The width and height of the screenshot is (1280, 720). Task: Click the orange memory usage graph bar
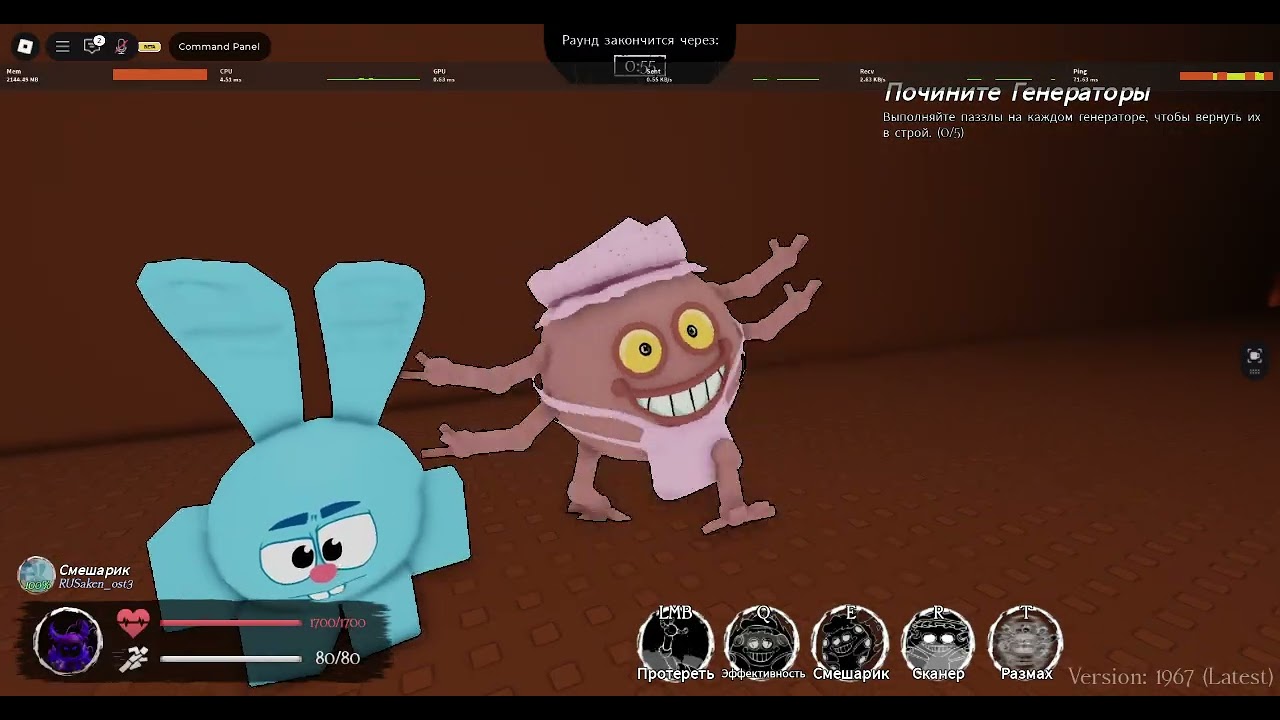160,75
